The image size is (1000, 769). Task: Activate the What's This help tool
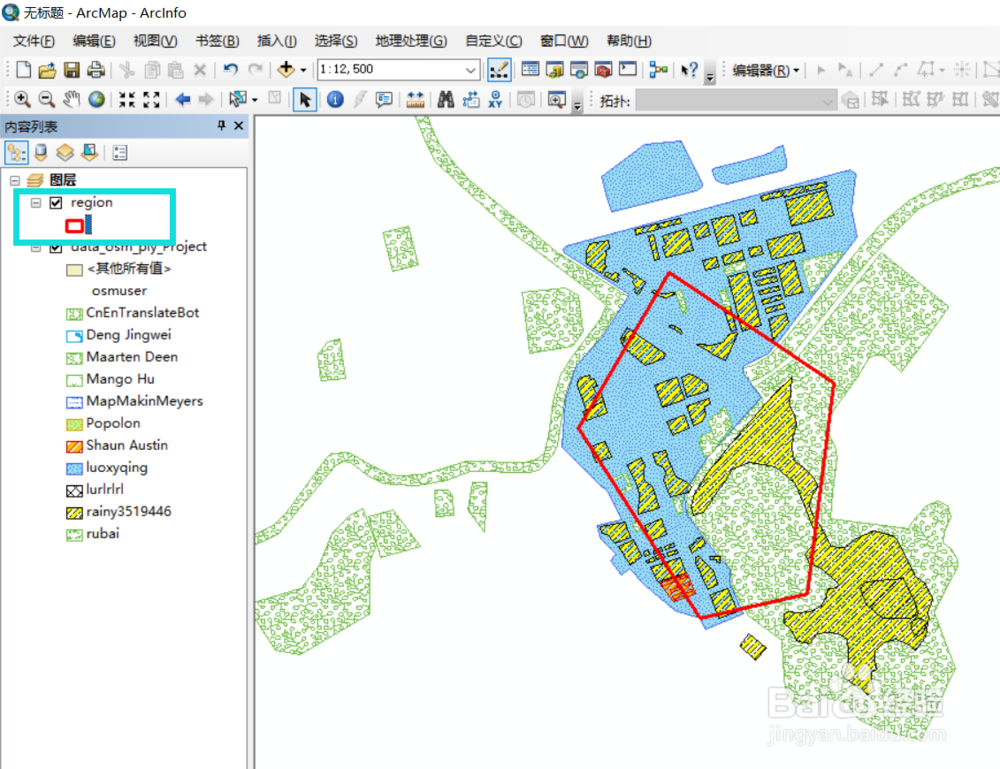689,70
